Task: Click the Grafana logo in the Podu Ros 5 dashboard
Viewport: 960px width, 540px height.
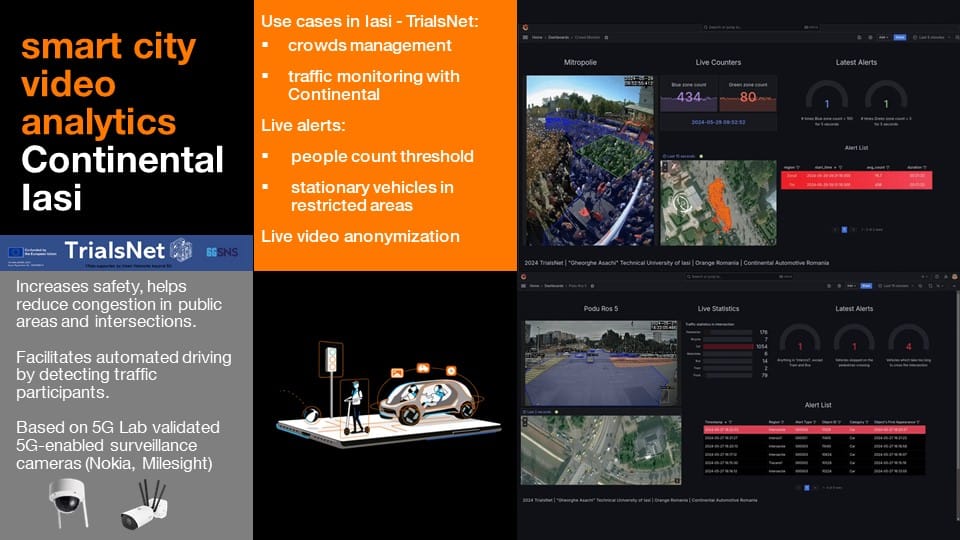Action: click(x=523, y=276)
